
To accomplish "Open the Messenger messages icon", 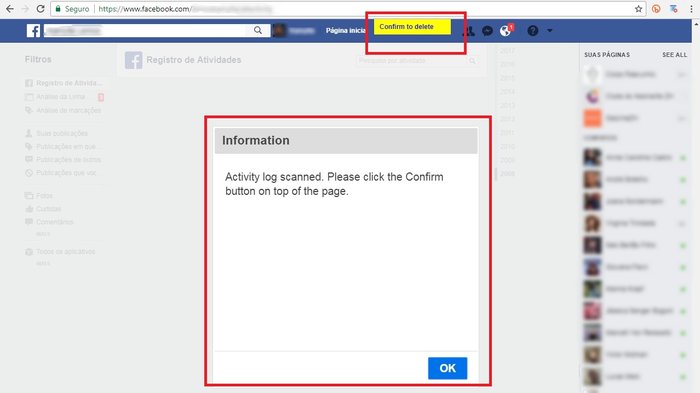I will (x=488, y=31).
